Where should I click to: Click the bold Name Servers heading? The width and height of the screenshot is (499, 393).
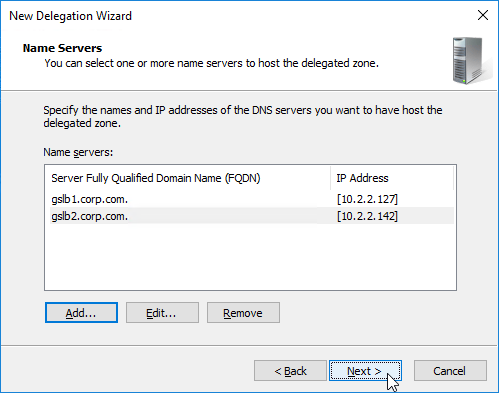[62, 48]
